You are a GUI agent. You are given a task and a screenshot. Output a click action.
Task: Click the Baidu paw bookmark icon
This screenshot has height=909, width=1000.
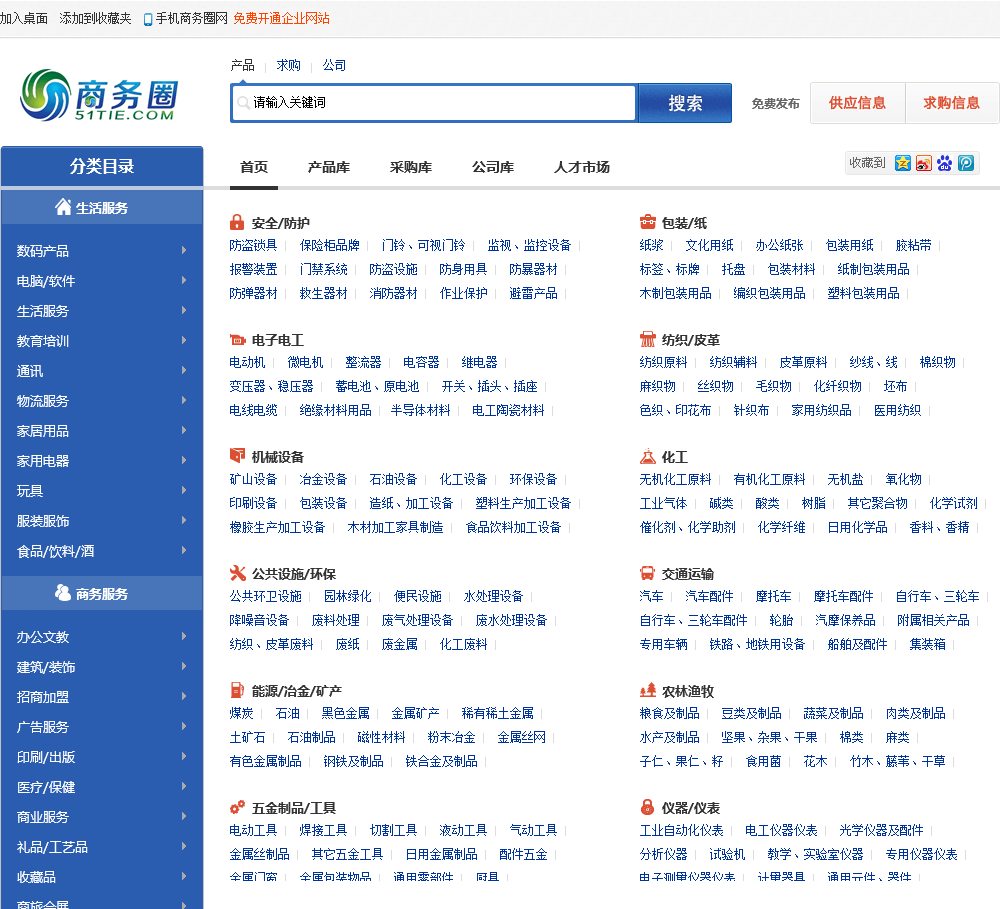(x=945, y=163)
